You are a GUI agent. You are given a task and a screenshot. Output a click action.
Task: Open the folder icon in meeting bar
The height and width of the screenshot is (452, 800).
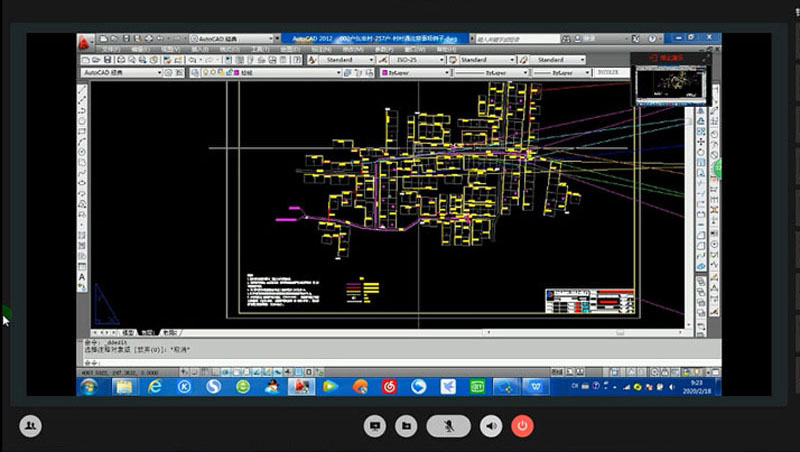pyautogui.click(x=406, y=426)
